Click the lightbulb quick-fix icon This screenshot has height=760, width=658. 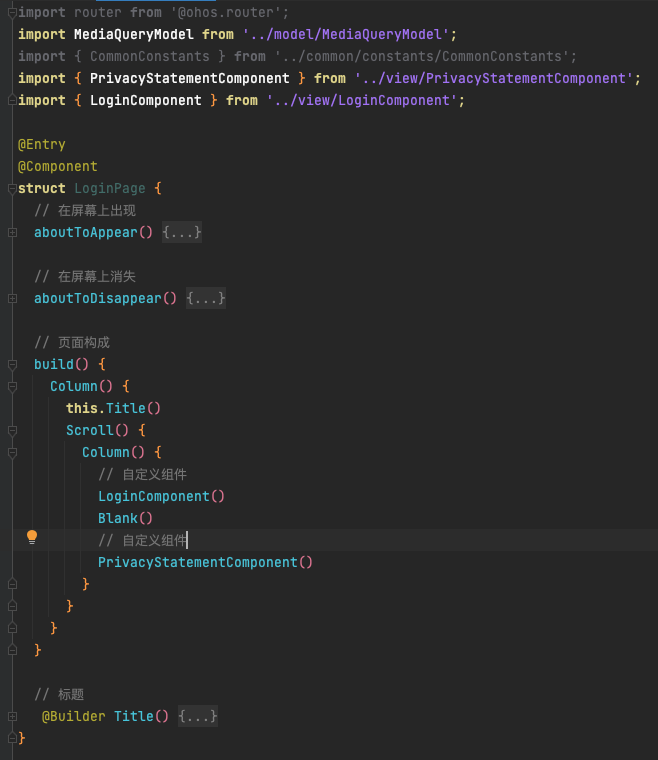pyautogui.click(x=32, y=537)
